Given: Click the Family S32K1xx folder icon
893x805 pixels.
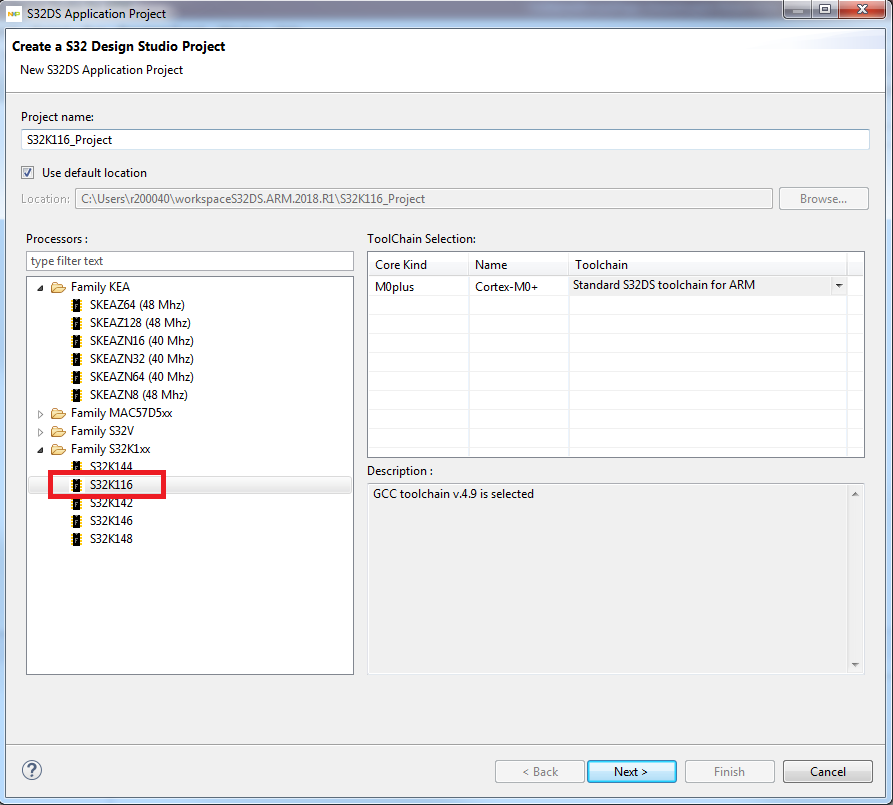Looking at the screenshot, I should (58, 450).
